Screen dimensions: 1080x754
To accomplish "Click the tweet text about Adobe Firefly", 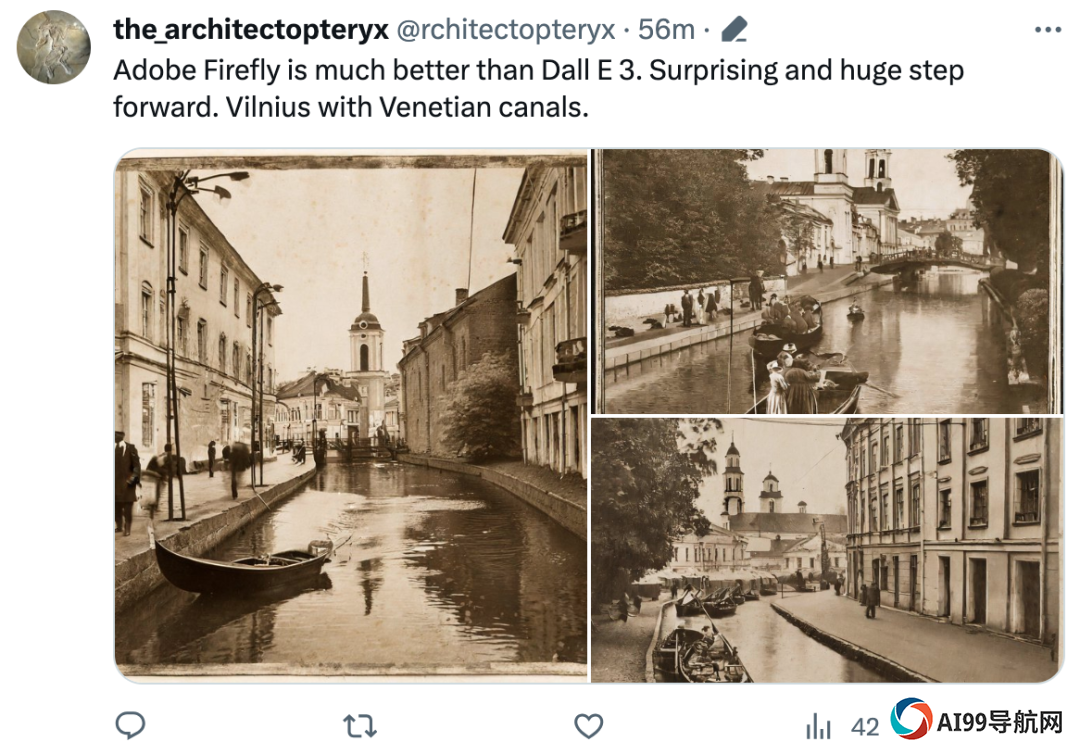I will pos(538,89).
